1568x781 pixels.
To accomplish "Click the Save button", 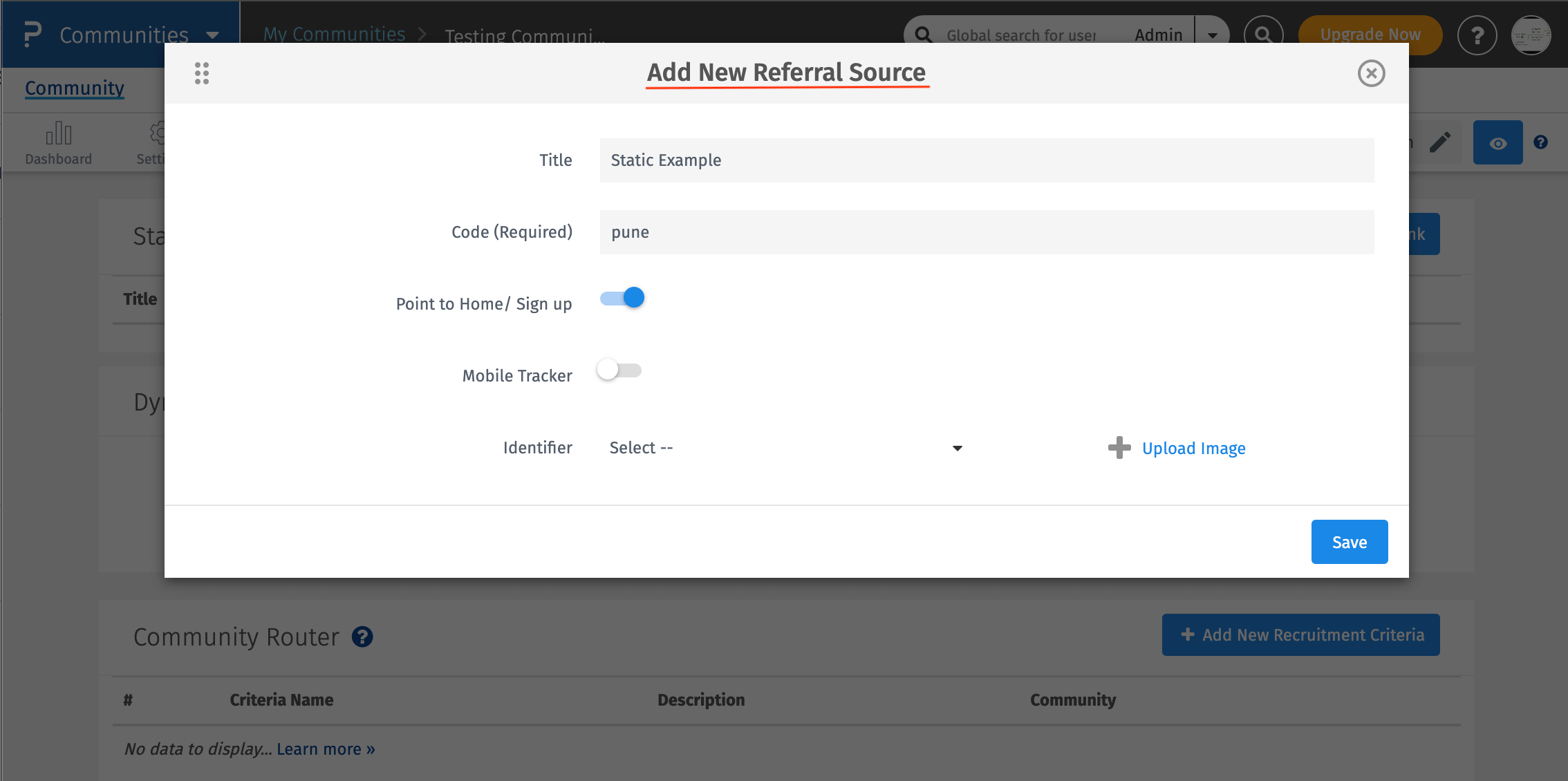I will pyautogui.click(x=1349, y=542).
